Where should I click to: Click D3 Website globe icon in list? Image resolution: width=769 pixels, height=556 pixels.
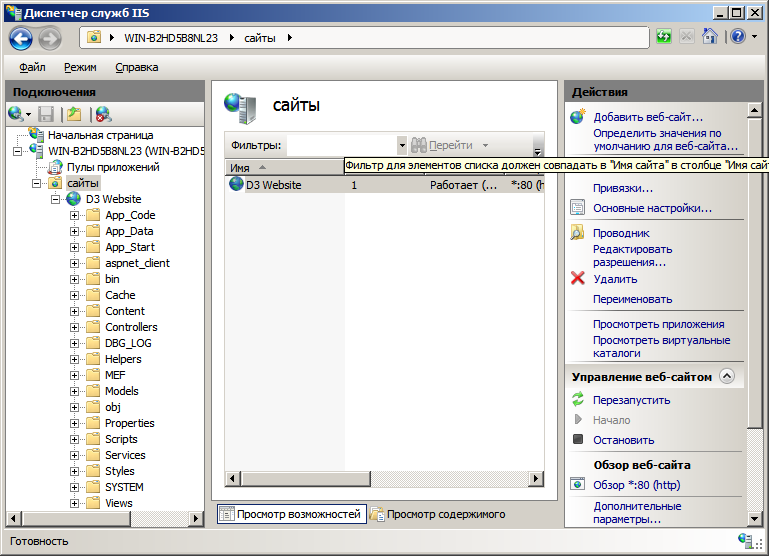pyautogui.click(x=236, y=184)
